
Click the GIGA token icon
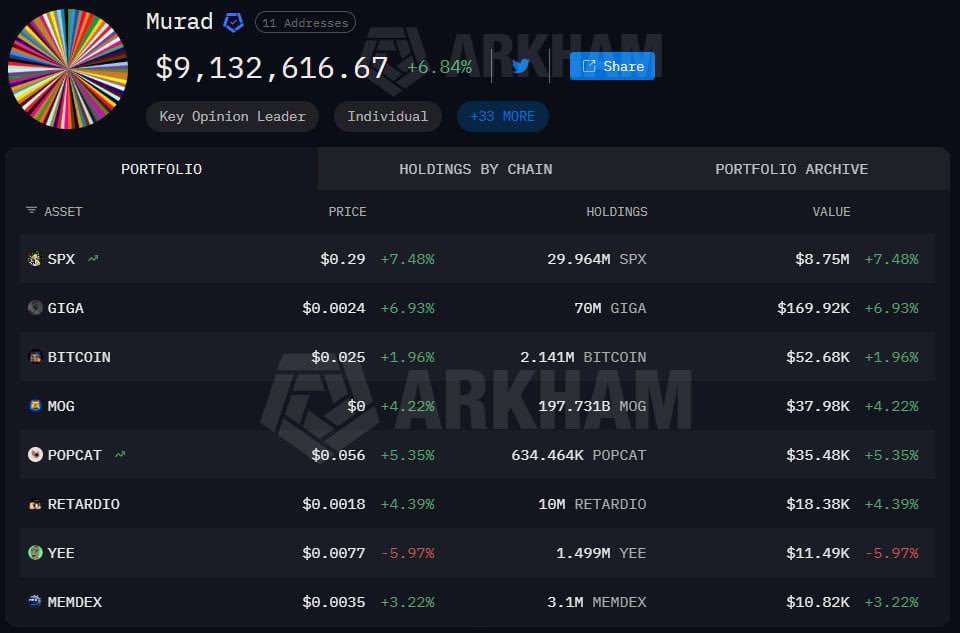(35, 307)
